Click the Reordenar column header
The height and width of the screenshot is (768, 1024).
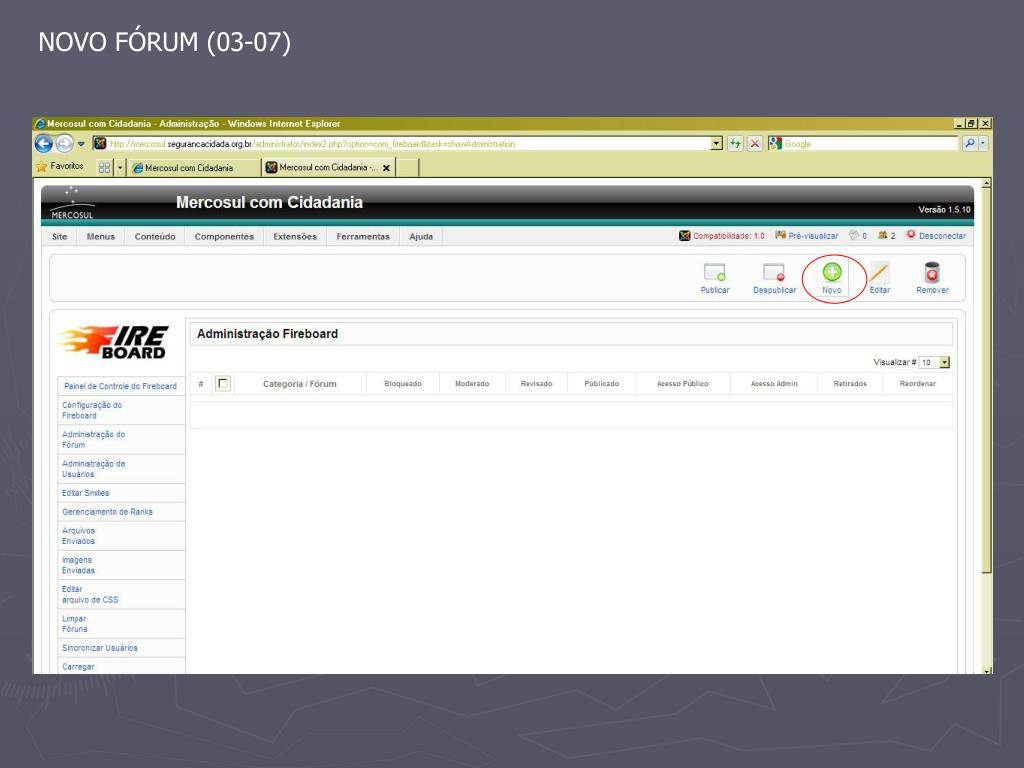coord(918,384)
